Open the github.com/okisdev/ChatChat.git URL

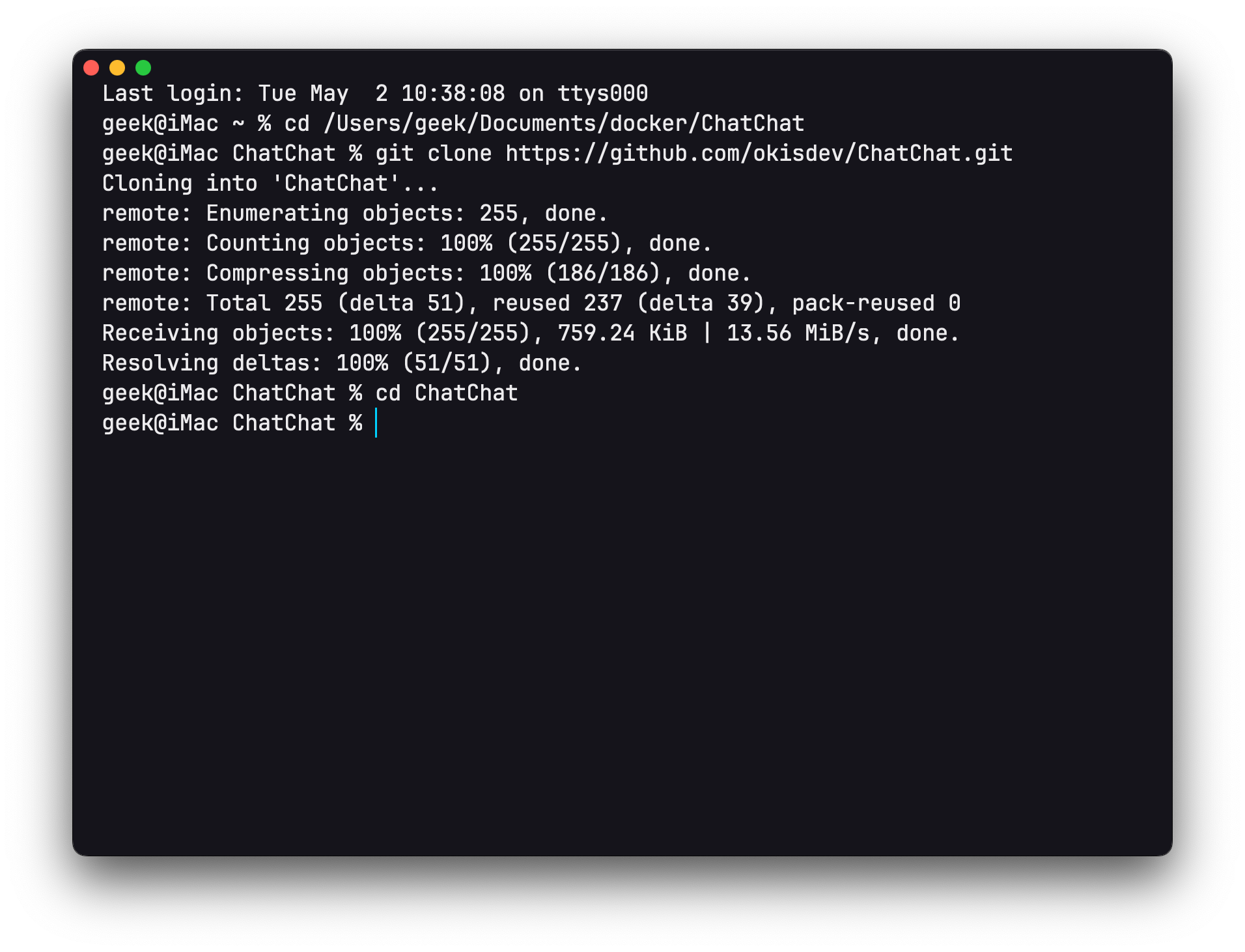click(x=759, y=154)
